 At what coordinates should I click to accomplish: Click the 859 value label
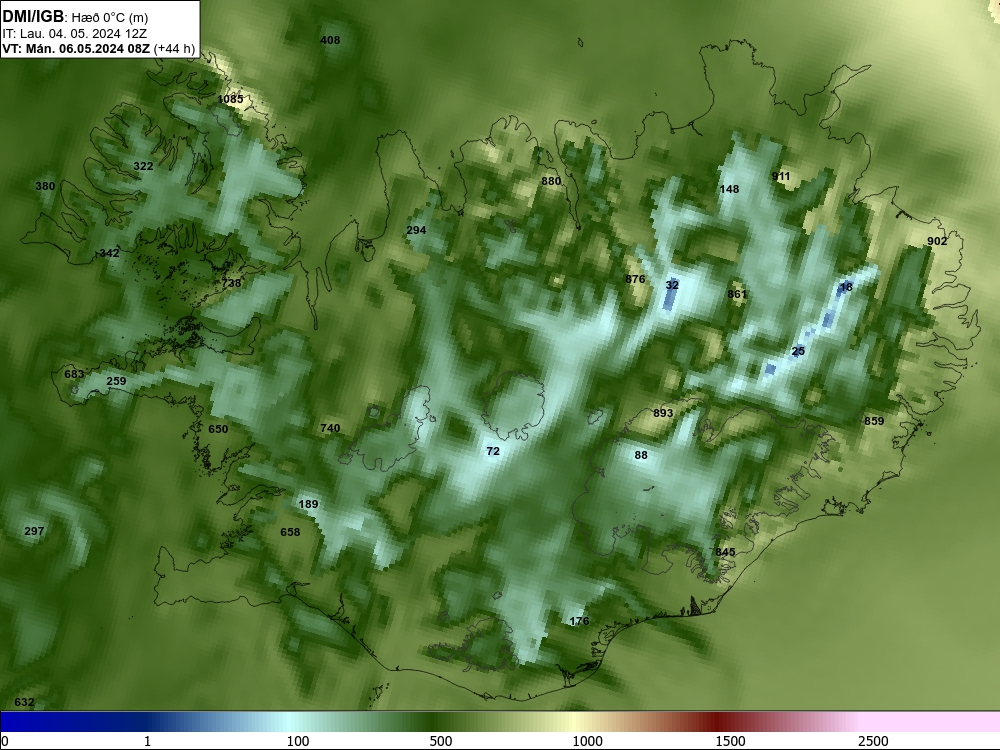pyautogui.click(x=874, y=421)
